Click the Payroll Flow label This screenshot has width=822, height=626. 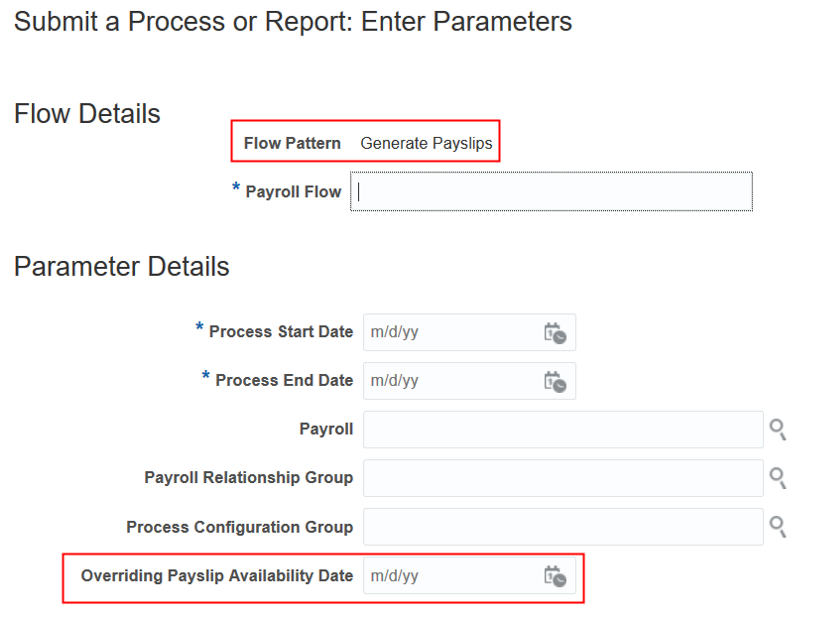293,192
